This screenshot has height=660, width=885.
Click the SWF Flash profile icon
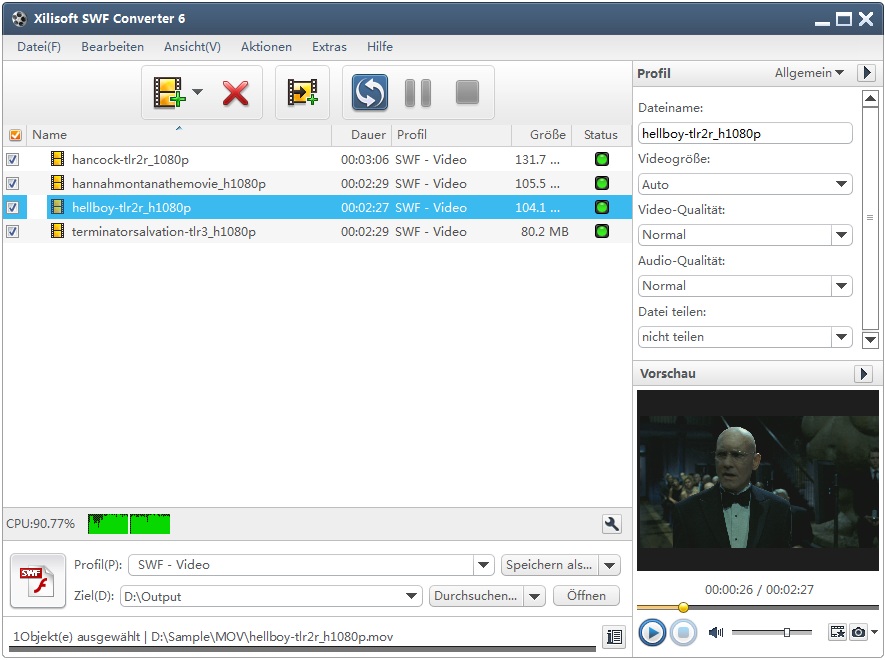coord(38,581)
